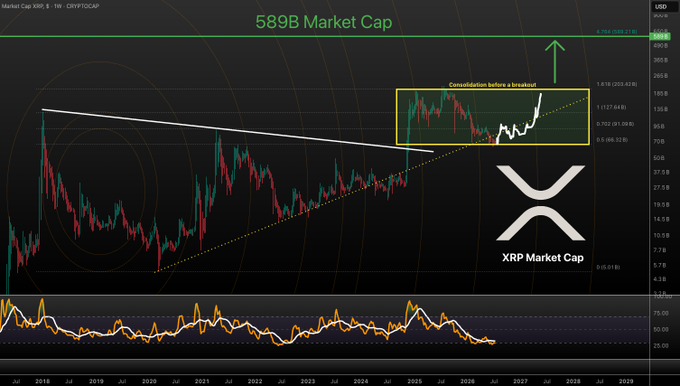680x386 pixels.
Task: Click the 1 (127.64 B) Fibonacci label
Action: click(x=611, y=107)
